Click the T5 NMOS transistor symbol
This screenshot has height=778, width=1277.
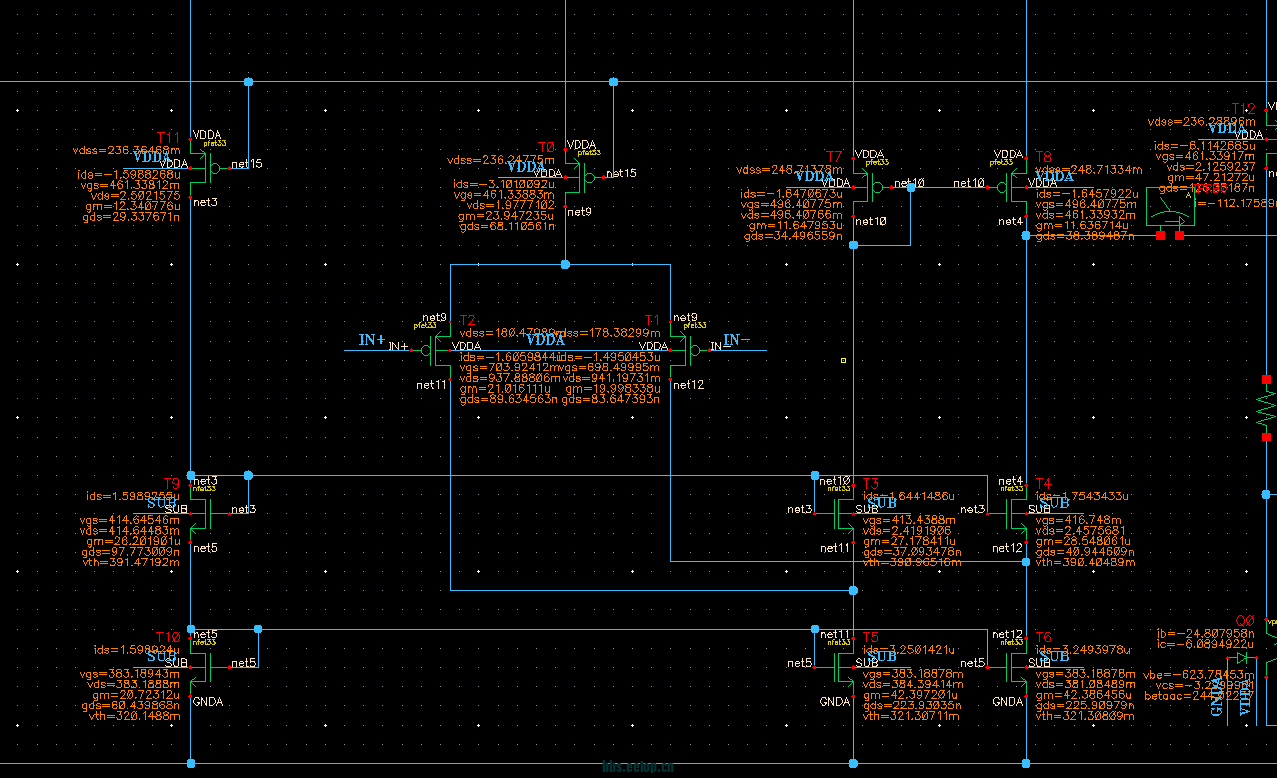pos(842,664)
